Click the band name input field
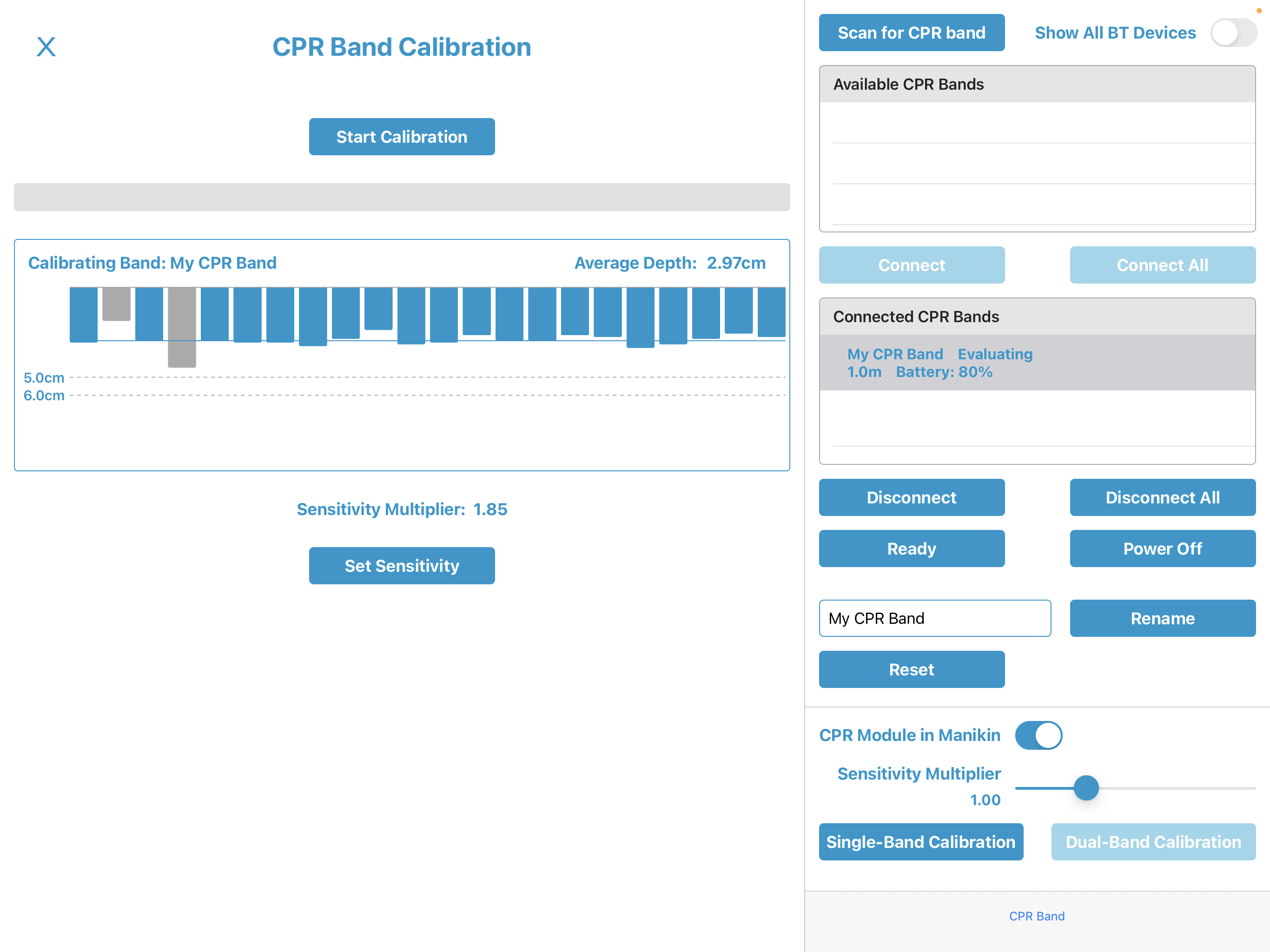 click(x=935, y=618)
